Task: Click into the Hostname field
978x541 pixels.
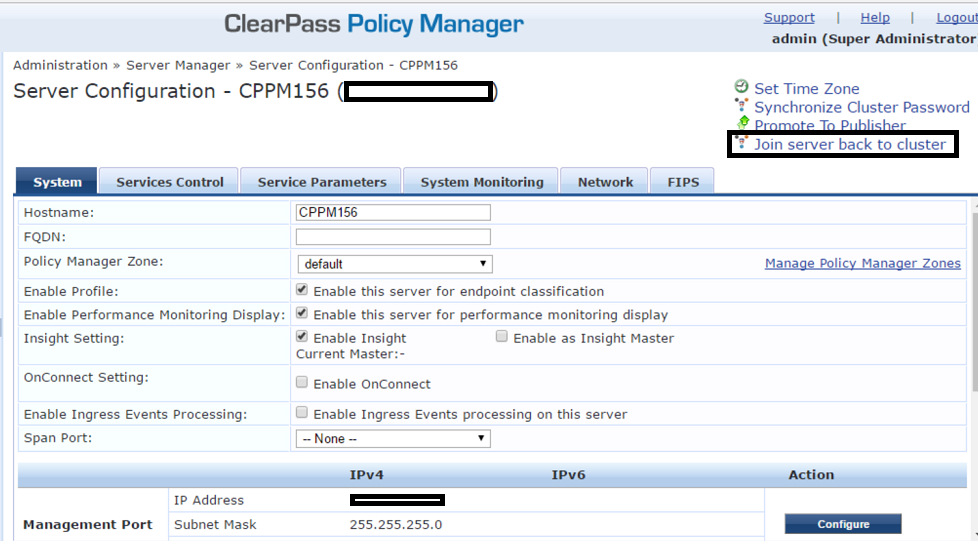Action: tap(393, 212)
